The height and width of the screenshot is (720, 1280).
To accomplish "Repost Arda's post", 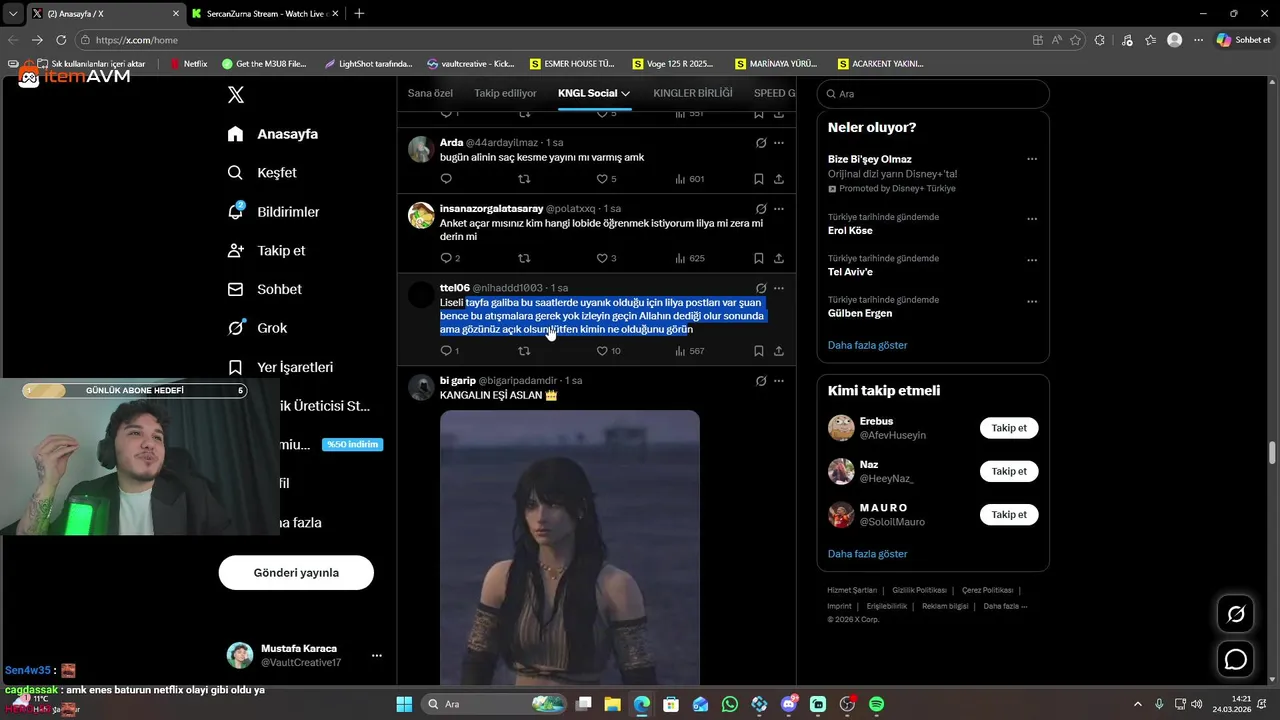I will pyautogui.click(x=524, y=179).
